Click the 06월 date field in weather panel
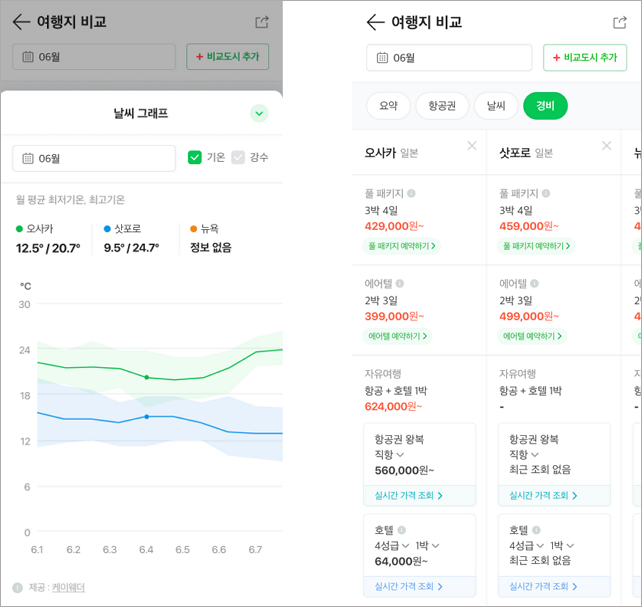 pos(94,158)
